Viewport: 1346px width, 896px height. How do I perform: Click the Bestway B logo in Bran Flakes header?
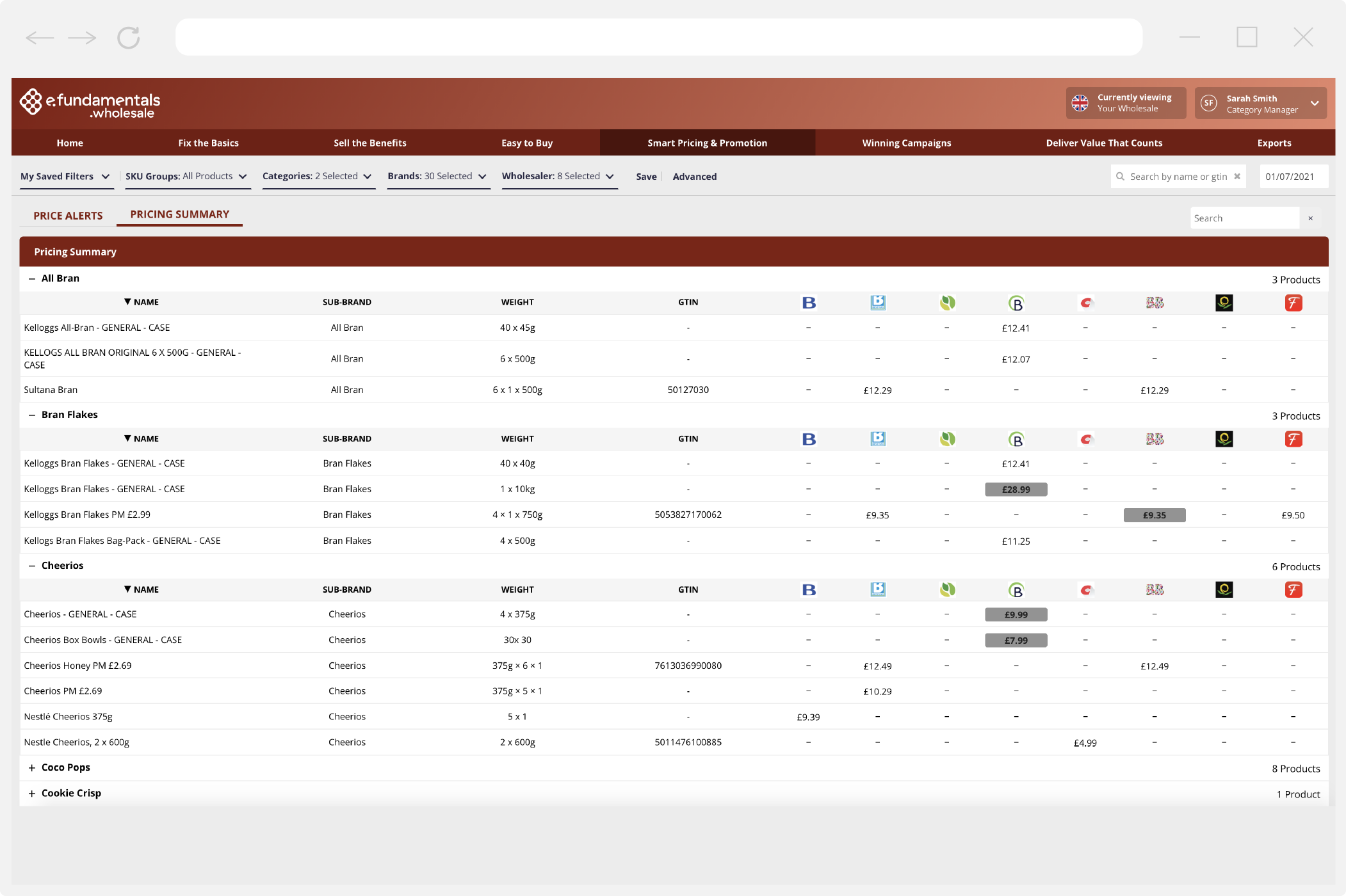pyautogui.click(x=809, y=439)
